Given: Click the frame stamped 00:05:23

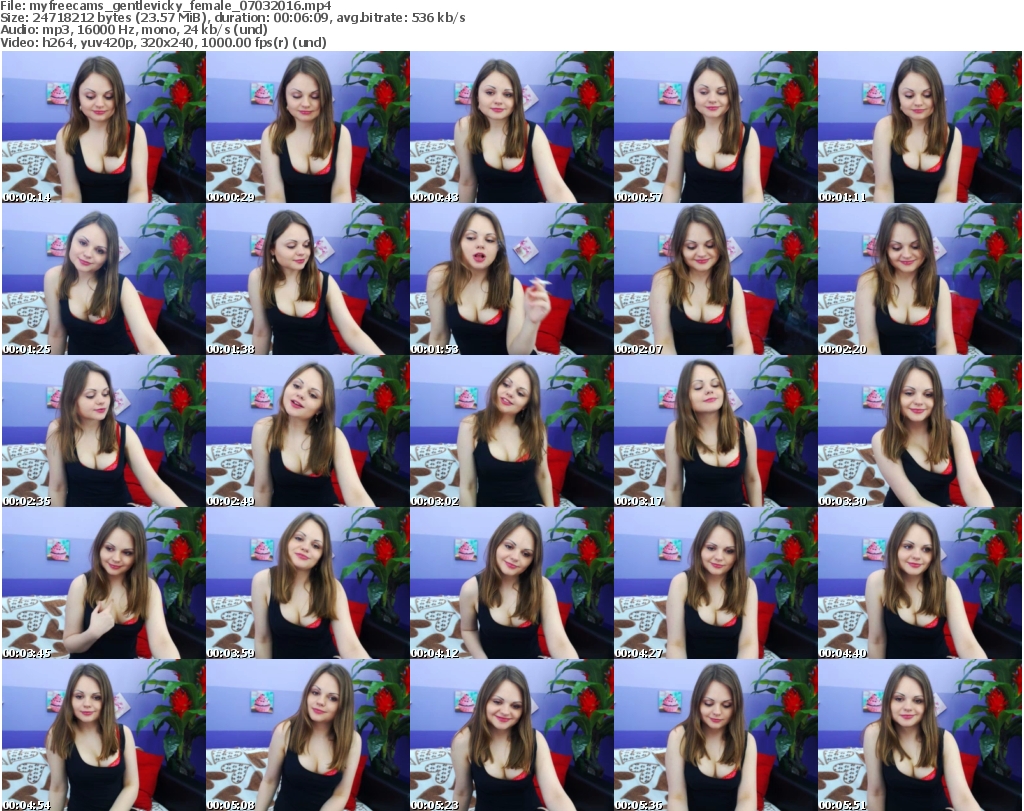Looking at the screenshot, I should click(511, 735).
